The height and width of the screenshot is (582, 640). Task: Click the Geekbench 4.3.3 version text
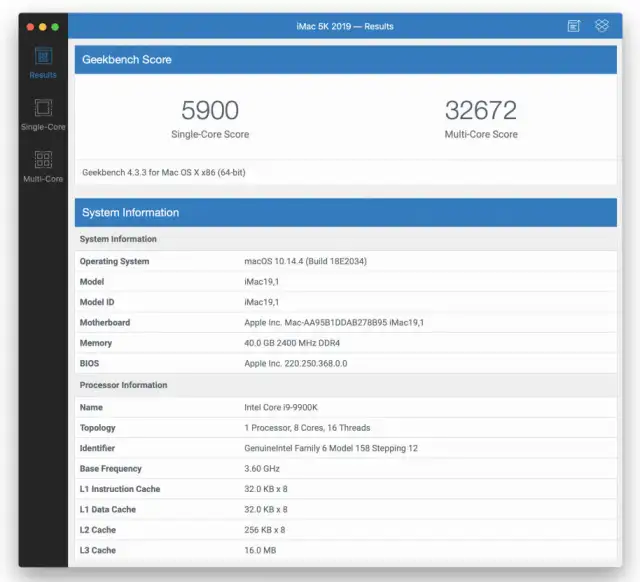164,172
